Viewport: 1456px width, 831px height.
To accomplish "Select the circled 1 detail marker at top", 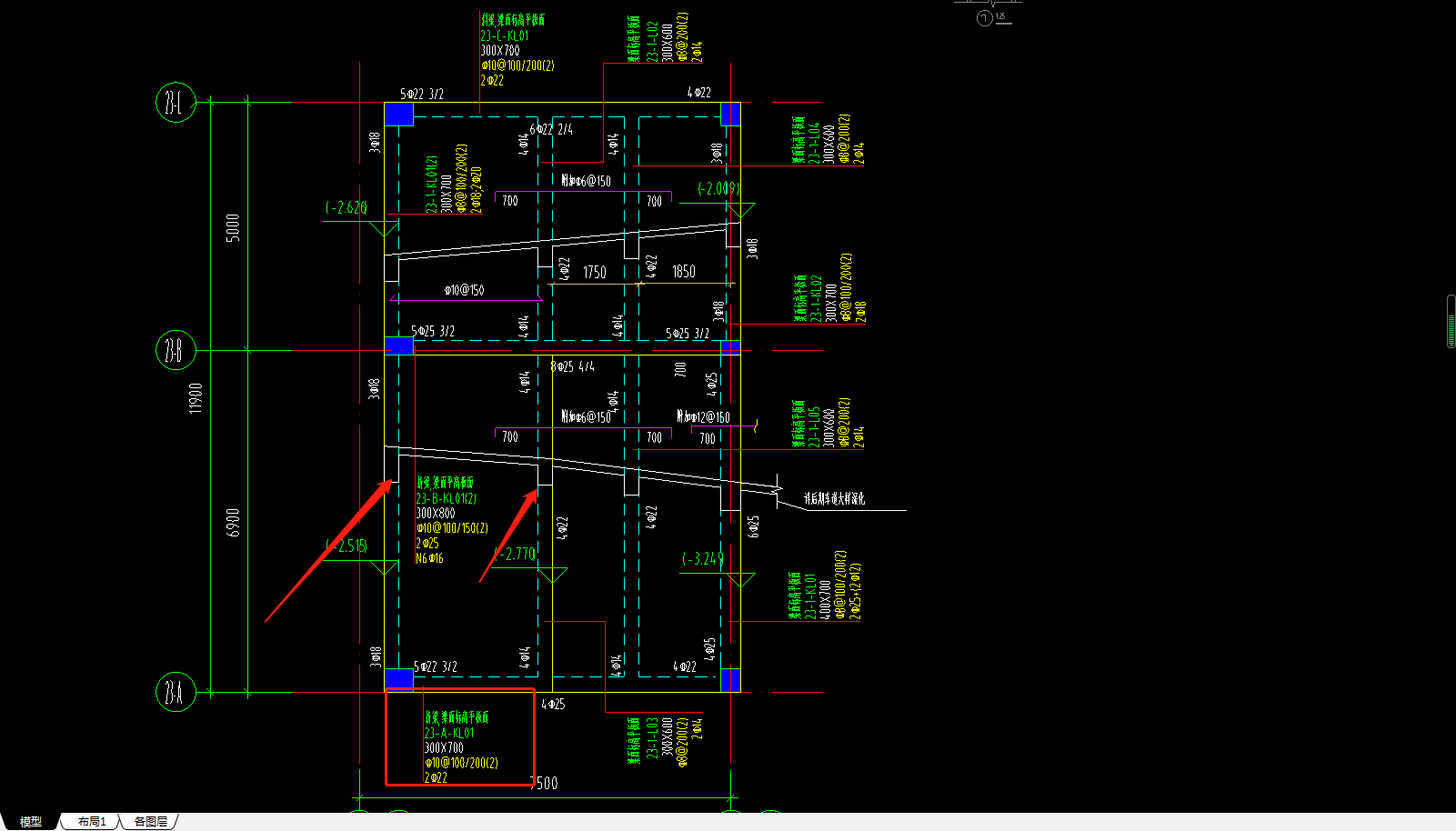I will (984, 18).
